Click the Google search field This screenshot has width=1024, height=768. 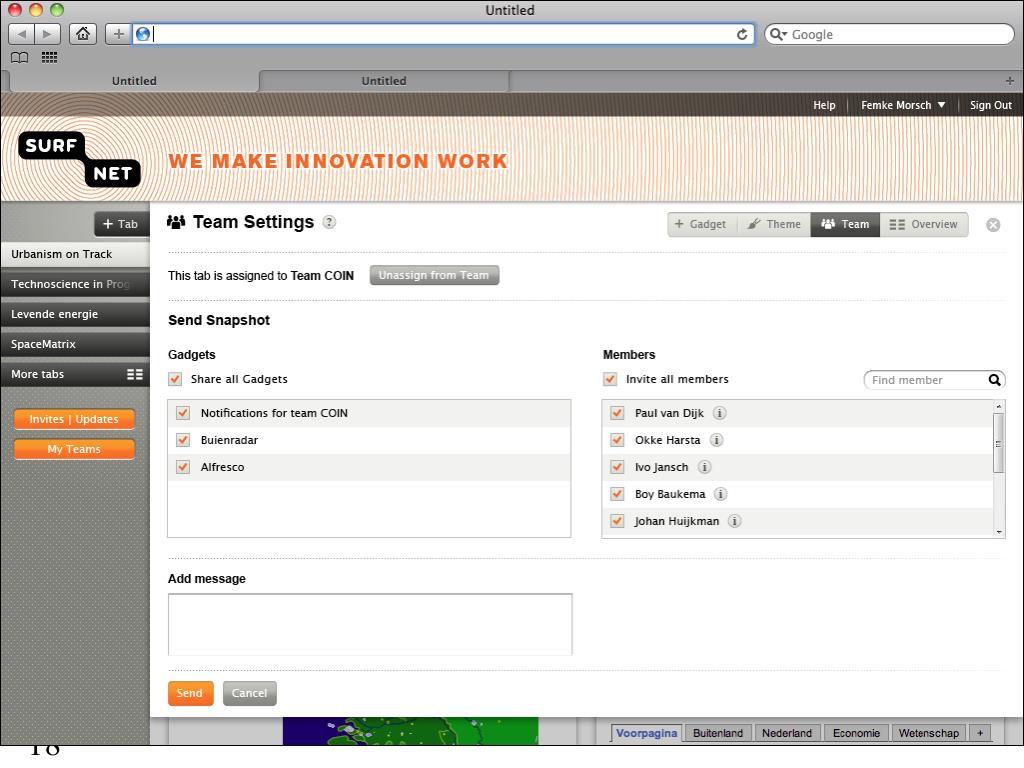pyautogui.click(x=889, y=34)
